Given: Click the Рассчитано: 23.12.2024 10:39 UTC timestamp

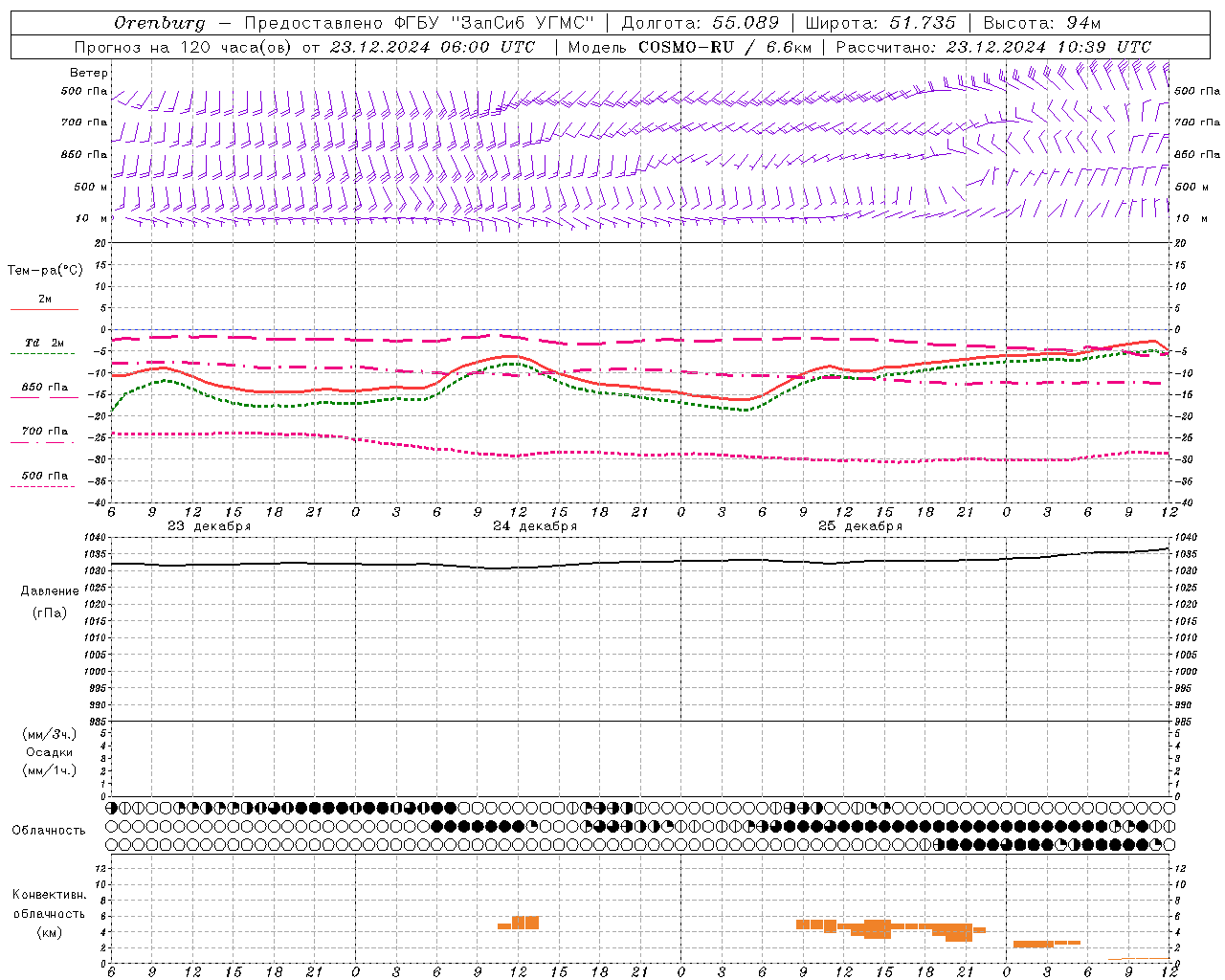Looking at the screenshot, I should point(993,47).
